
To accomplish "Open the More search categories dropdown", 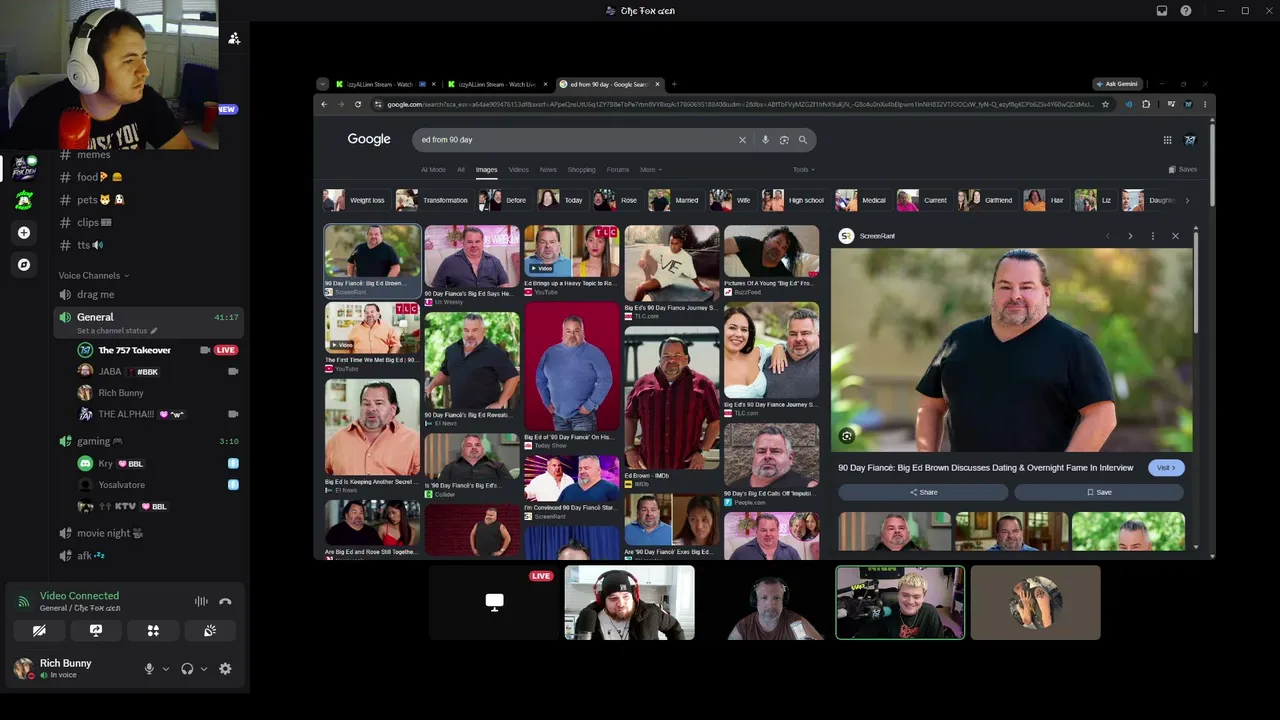I will pyautogui.click(x=651, y=170).
